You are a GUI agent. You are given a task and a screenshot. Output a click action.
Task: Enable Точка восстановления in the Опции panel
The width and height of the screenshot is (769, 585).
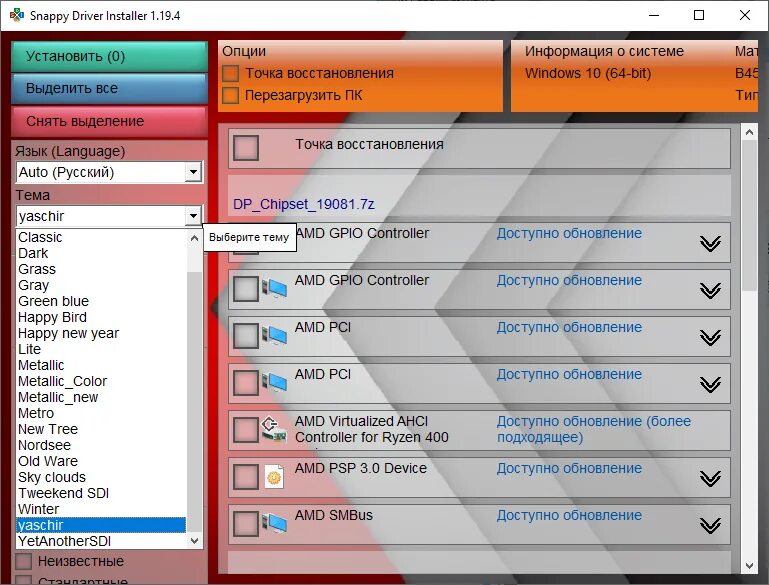(x=231, y=74)
